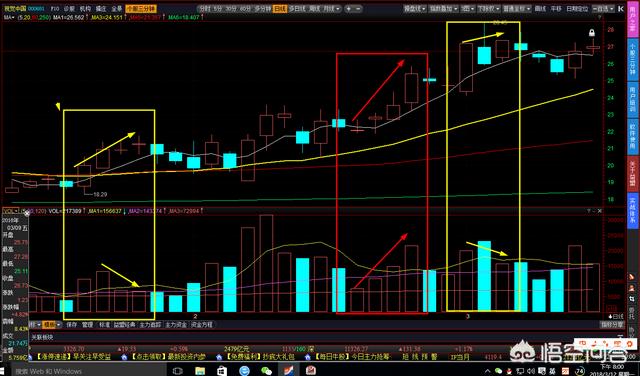Open WeChat from the Windows taskbar
This screenshot has height=376, width=640.
(x=266, y=371)
